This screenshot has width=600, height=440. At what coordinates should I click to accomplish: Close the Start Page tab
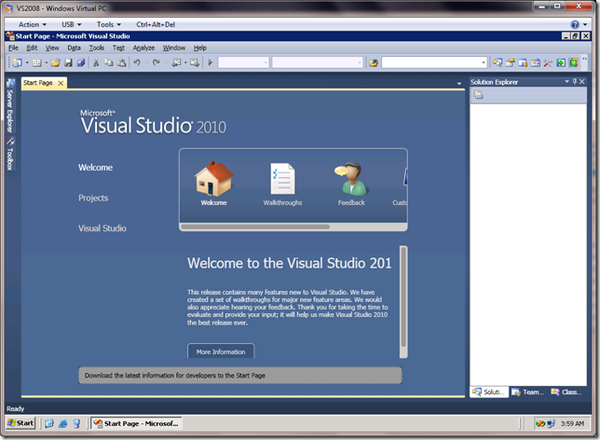(x=60, y=83)
